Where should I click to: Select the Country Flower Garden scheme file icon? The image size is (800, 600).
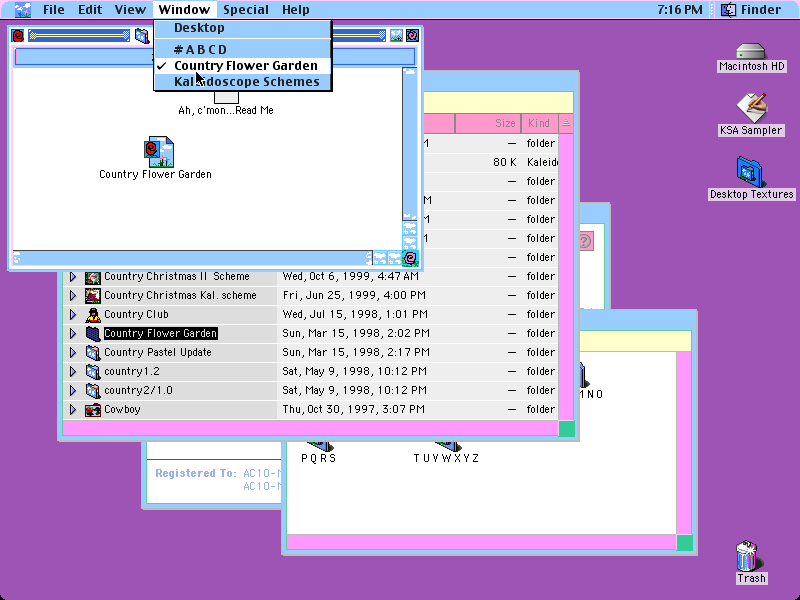click(x=159, y=152)
